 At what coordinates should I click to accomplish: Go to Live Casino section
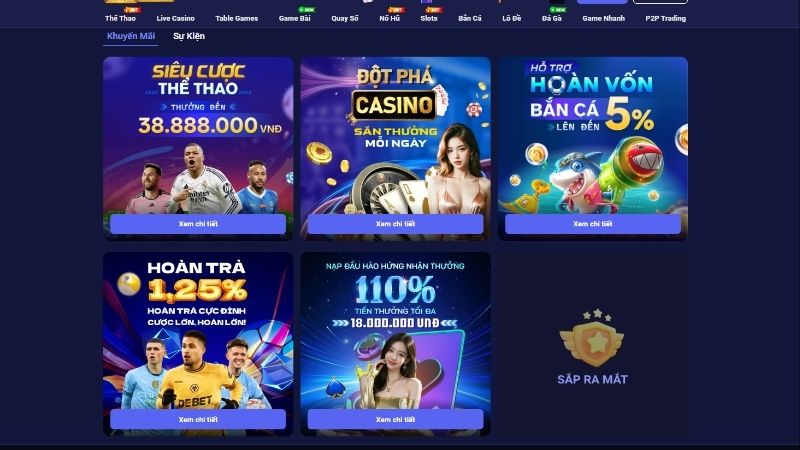(x=176, y=18)
